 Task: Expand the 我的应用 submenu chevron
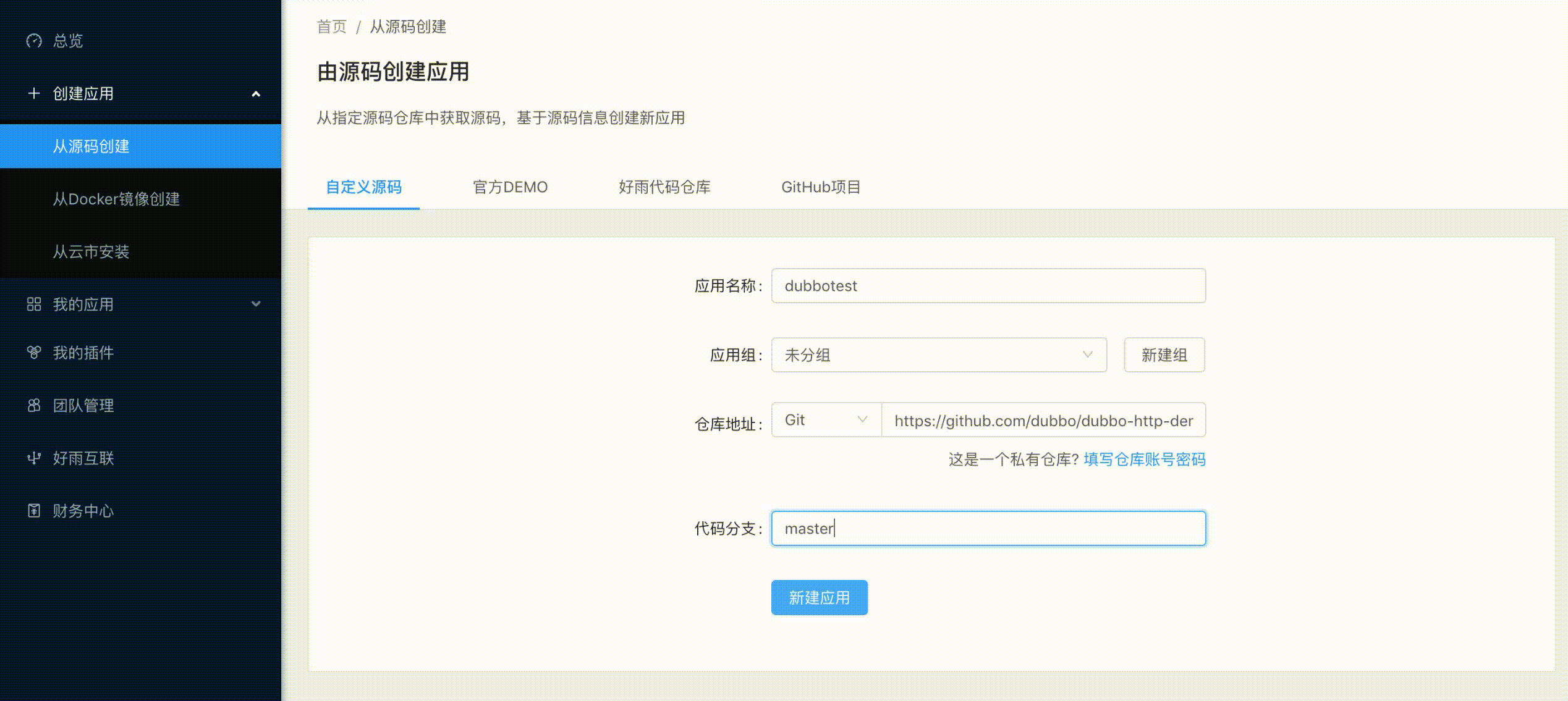tap(256, 304)
